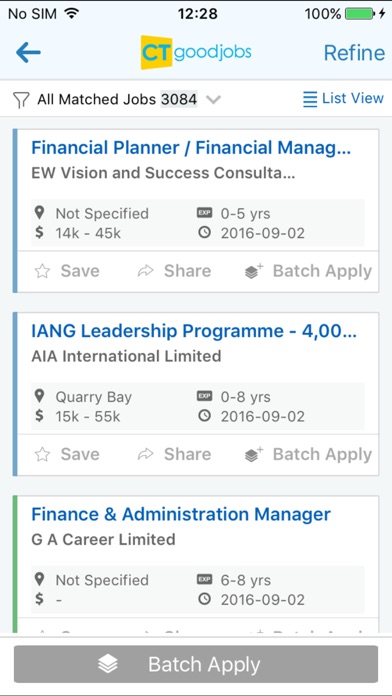Select the AIA International Limited company name
Viewport: 392px width, 696px height.
coord(126,356)
